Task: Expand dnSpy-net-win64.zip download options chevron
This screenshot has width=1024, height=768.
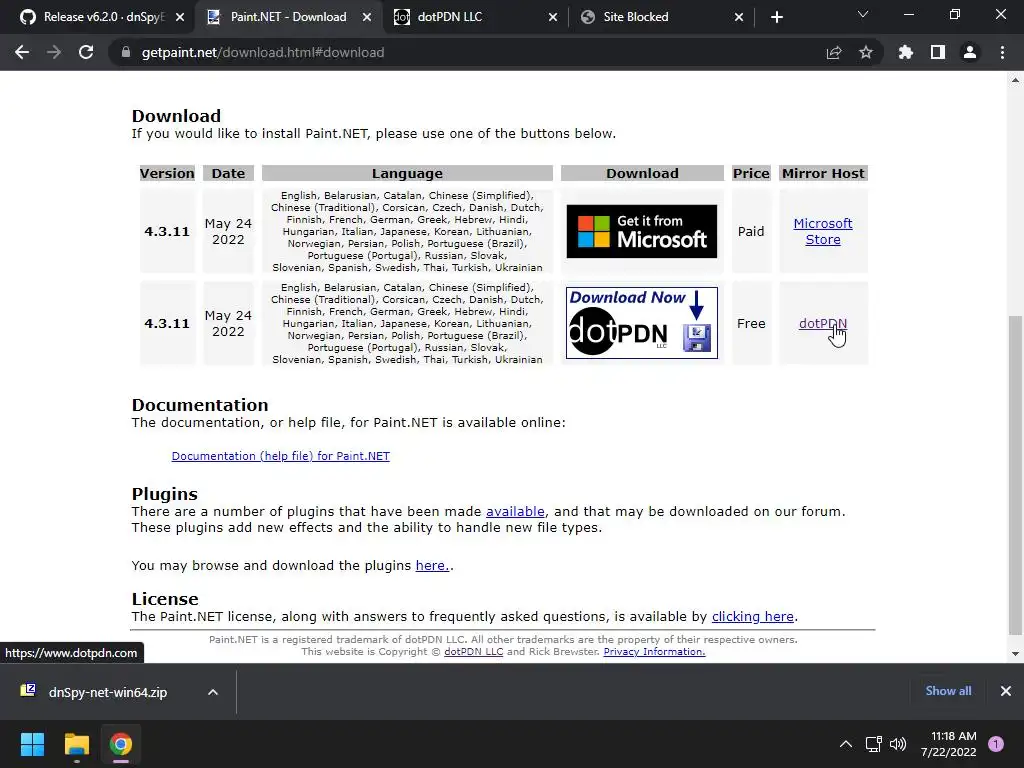Action: pos(213,692)
